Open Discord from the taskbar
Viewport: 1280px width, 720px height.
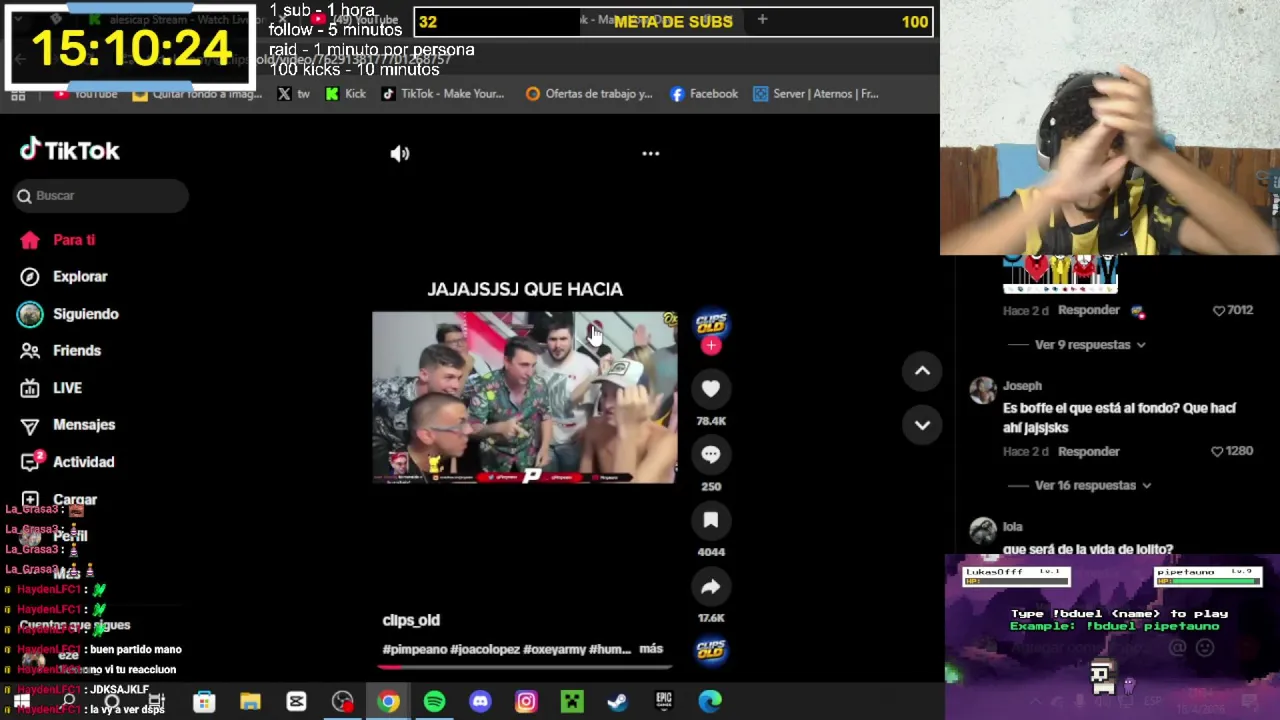(x=480, y=701)
